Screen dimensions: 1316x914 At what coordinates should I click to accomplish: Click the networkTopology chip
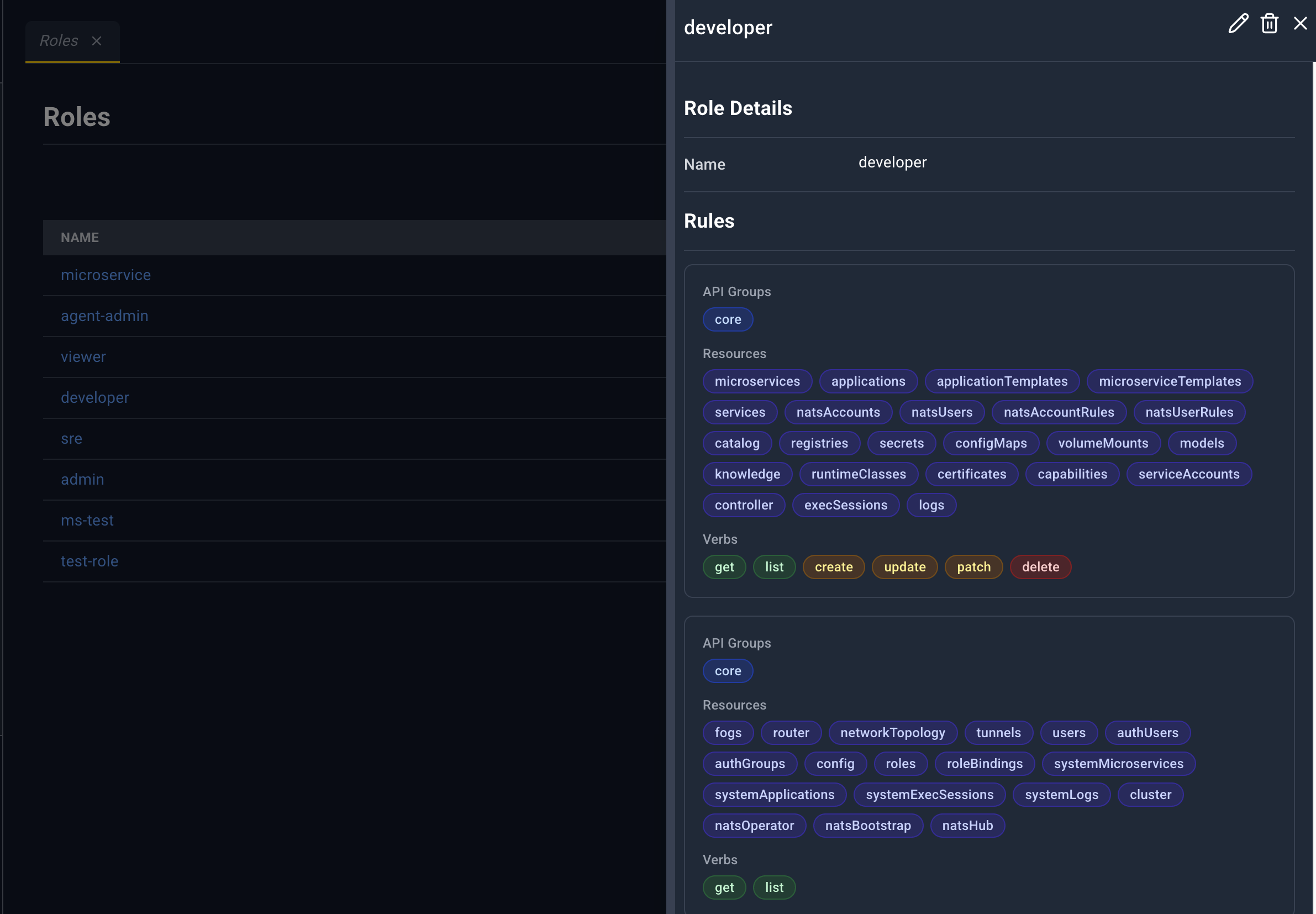pyautogui.click(x=892, y=732)
